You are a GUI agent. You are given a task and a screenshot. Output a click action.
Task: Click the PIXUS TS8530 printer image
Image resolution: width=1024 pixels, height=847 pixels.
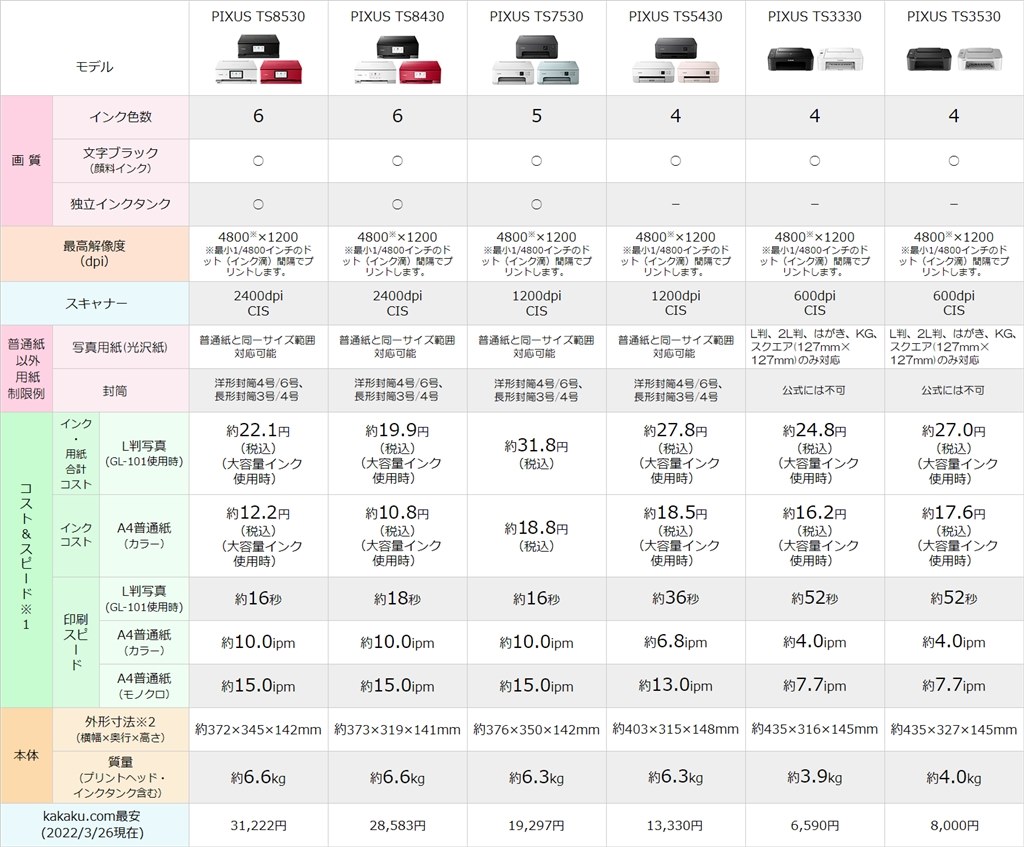point(258,60)
